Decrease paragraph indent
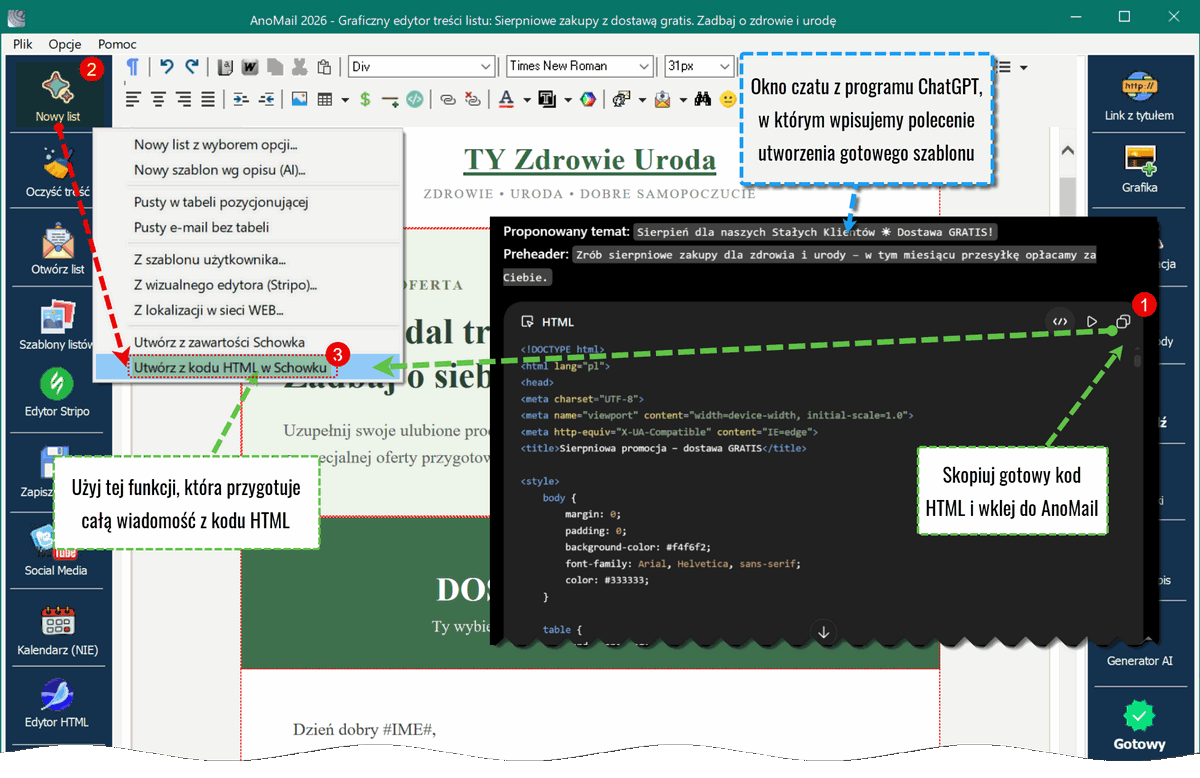Viewport: 1200px width, 778px height. (x=266, y=99)
